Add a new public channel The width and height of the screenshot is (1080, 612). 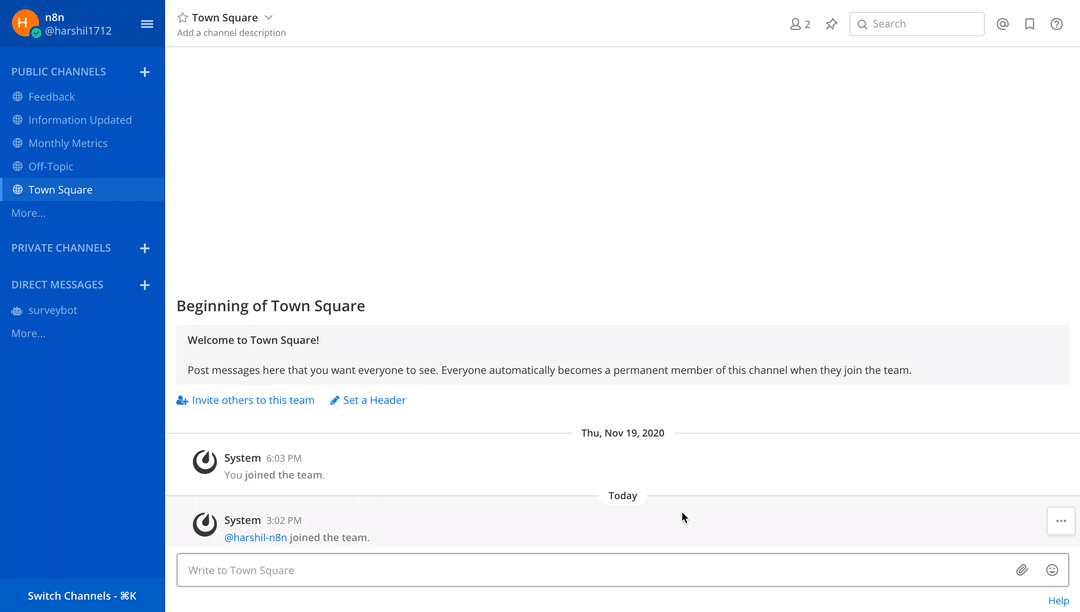pos(145,72)
